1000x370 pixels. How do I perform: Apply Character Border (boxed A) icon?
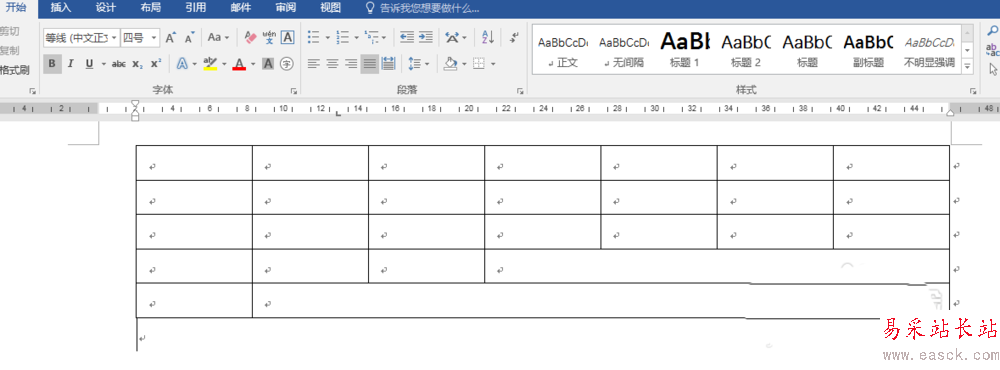coord(288,38)
